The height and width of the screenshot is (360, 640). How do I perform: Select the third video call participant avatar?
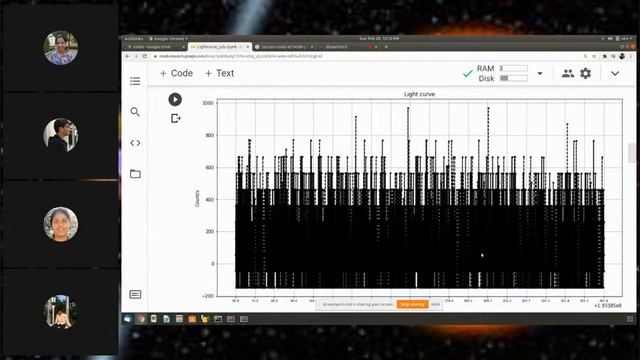click(60, 224)
